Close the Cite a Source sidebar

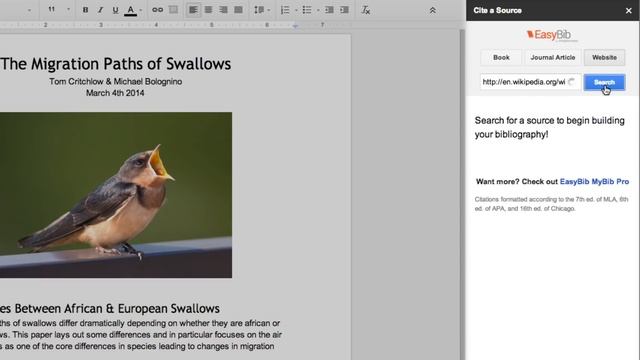[x=629, y=11]
